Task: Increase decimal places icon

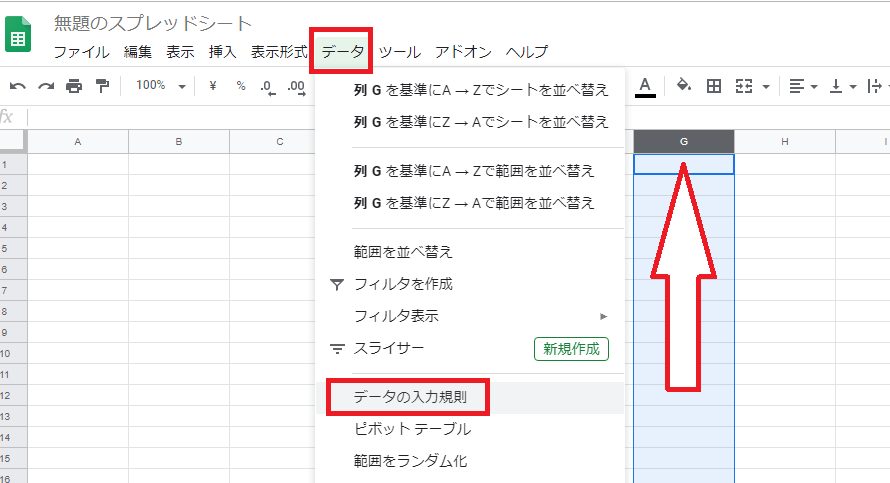Action: 296,87
